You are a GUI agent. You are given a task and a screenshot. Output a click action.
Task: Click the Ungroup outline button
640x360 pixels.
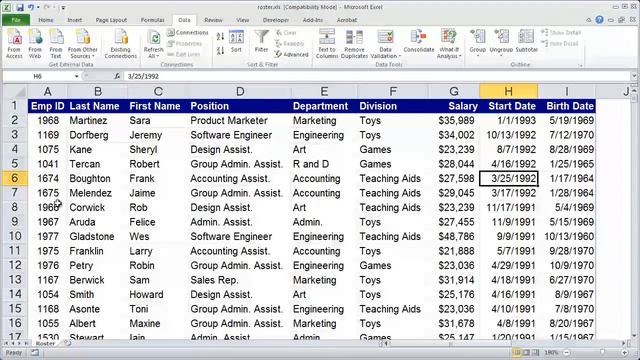(501, 42)
